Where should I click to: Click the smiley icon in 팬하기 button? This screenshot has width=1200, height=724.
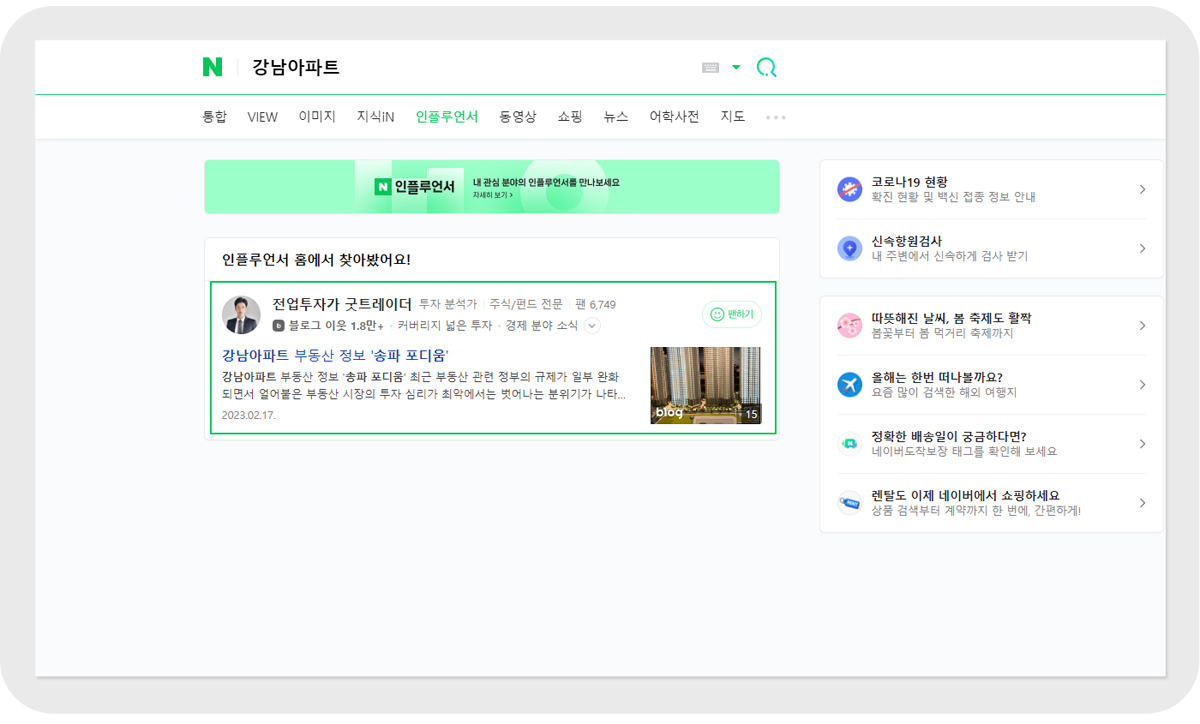pos(717,314)
